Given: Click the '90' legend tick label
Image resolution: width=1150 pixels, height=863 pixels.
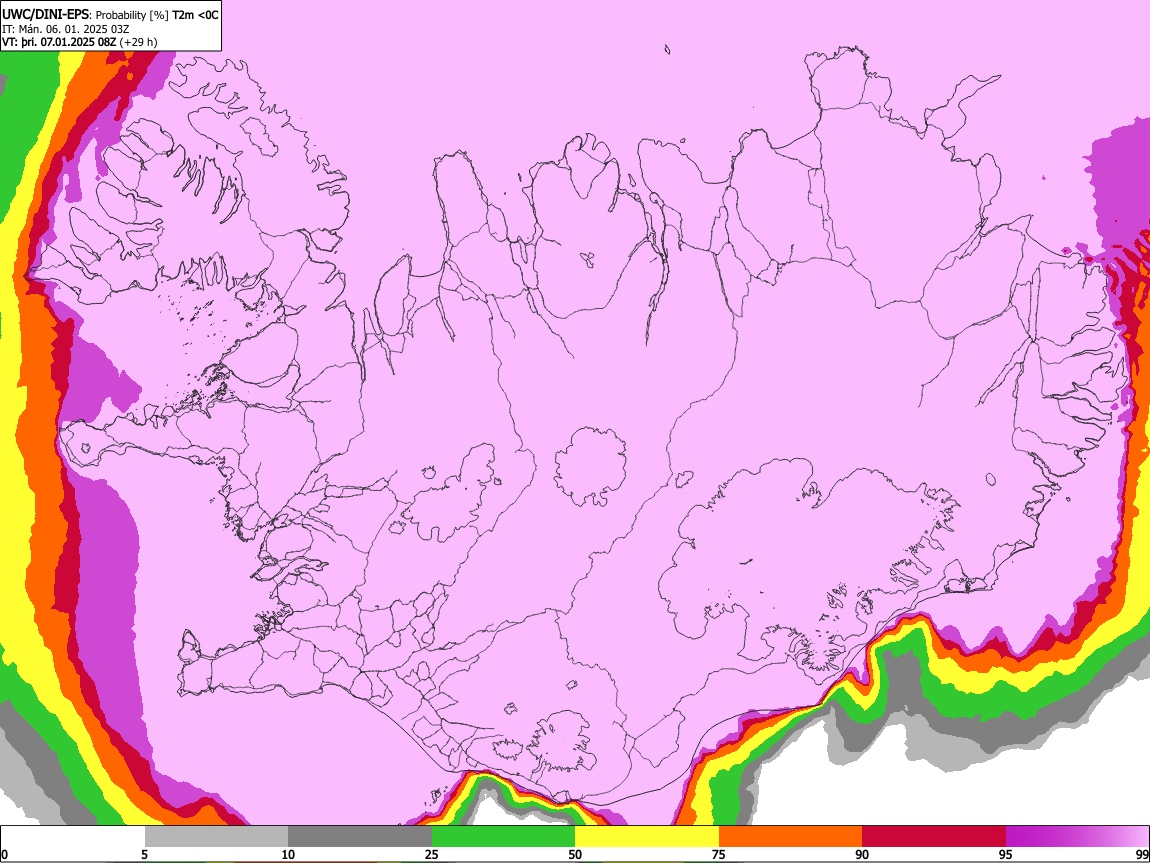Looking at the screenshot, I should (x=862, y=855).
